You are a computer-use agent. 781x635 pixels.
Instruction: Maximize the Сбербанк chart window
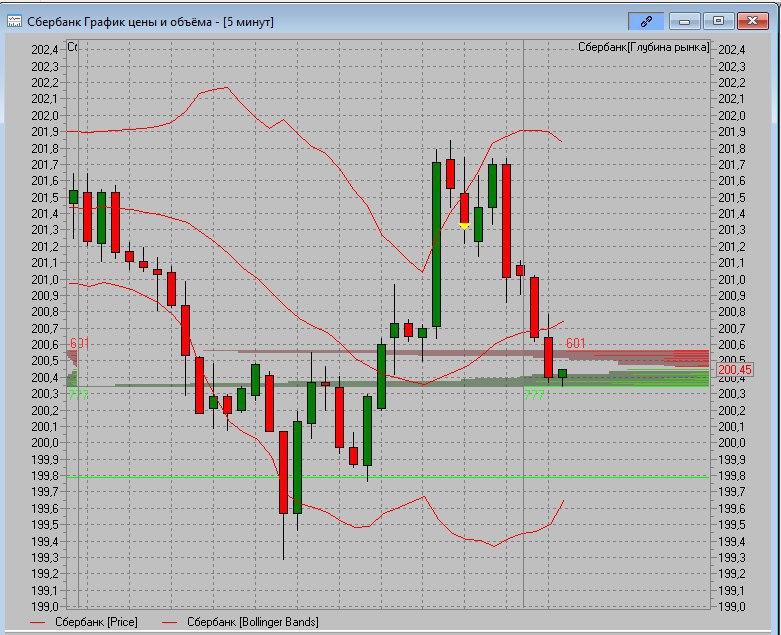718,21
